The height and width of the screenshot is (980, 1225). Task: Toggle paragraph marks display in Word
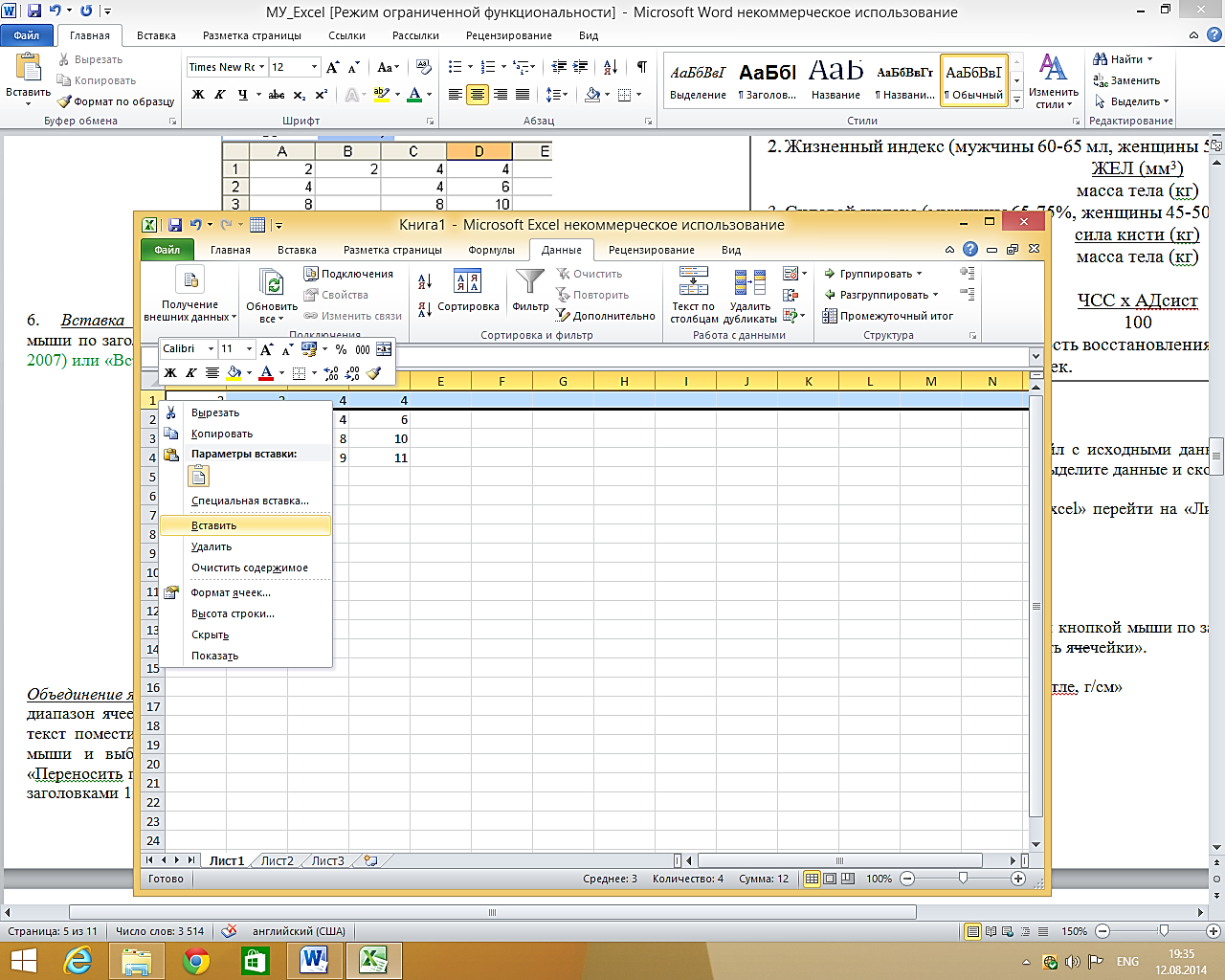click(641, 67)
